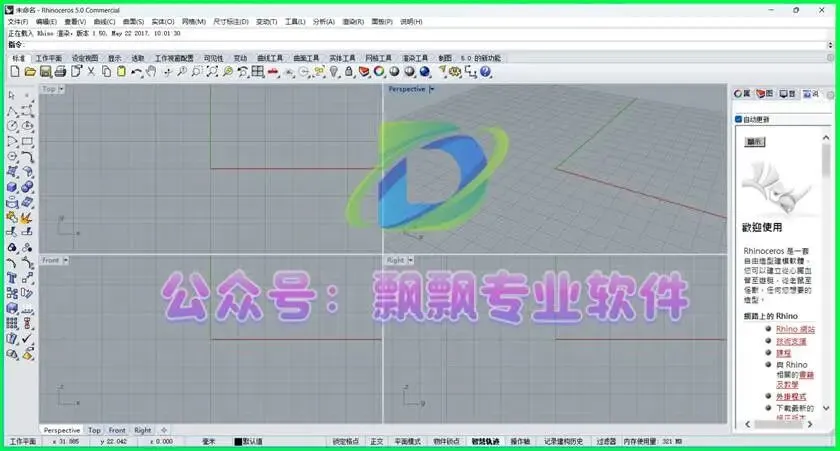Open the Rhino 網站 link
The image size is (840, 451).
[795, 329]
